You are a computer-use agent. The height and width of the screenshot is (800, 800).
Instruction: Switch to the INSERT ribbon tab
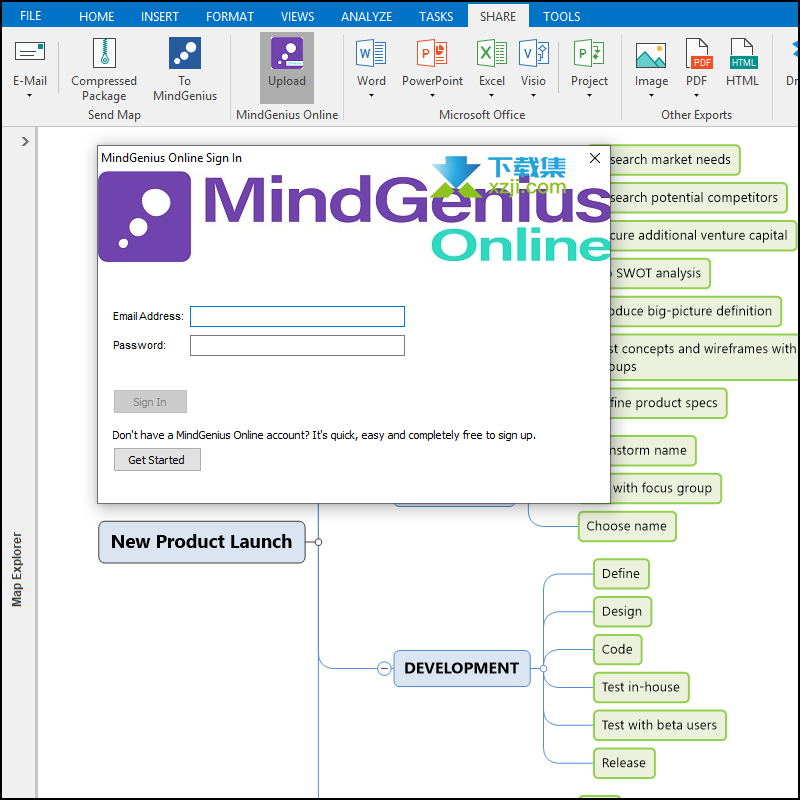coord(160,16)
